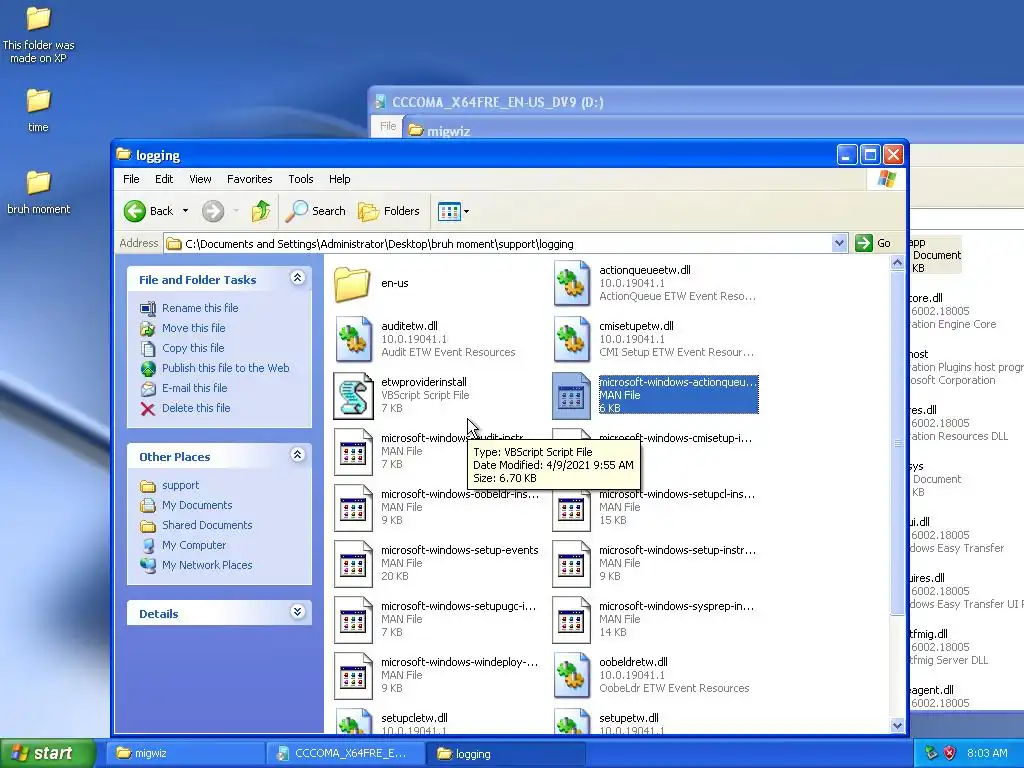Switch to migwiz taskbar button
Image resolution: width=1024 pixels, height=768 pixels.
click(x=185, y=753)
